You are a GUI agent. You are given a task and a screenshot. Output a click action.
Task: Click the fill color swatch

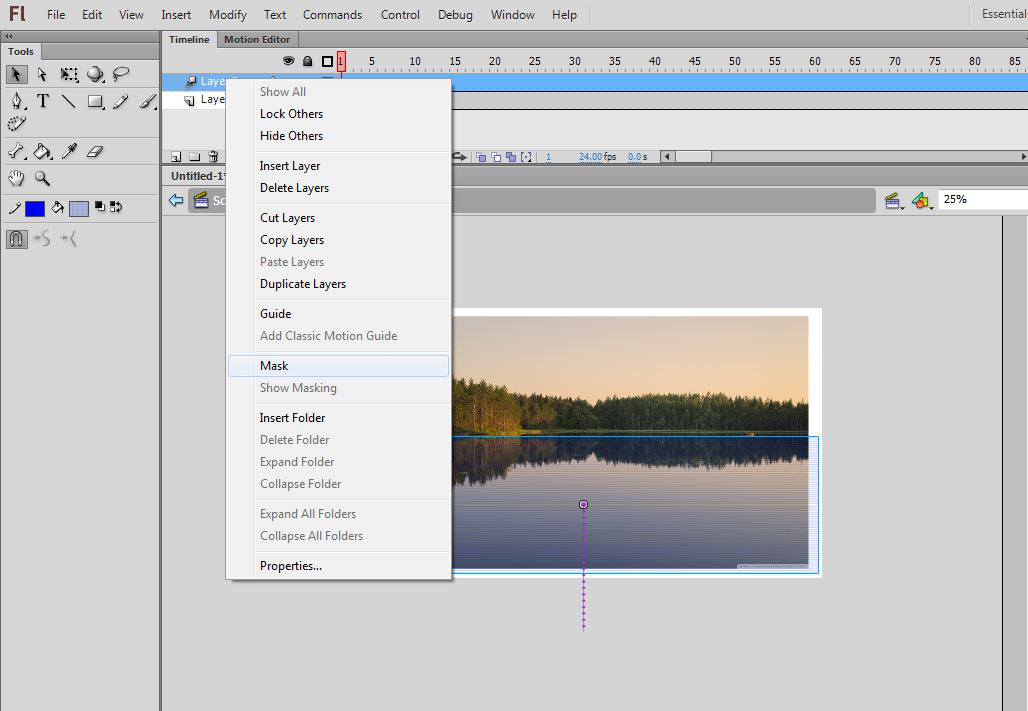click(x=79, y=209)
